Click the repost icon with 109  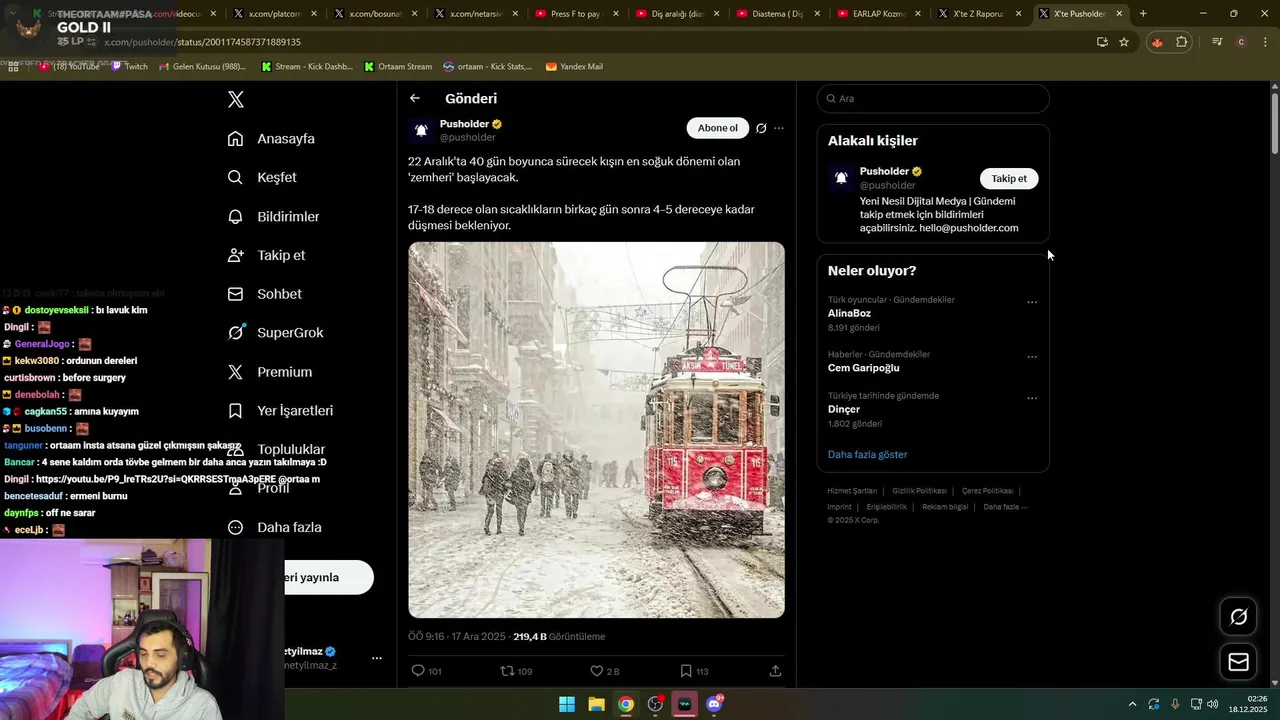507,671
